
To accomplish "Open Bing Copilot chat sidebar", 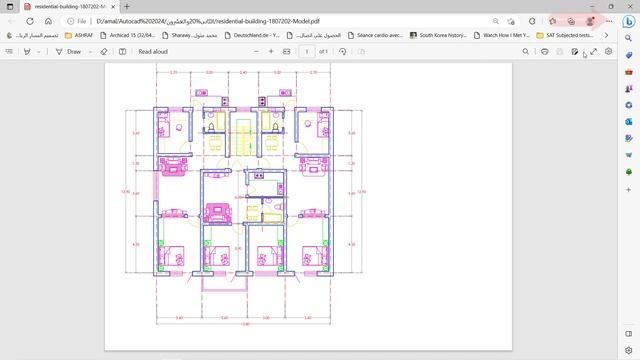I will [x=629, y=21].
